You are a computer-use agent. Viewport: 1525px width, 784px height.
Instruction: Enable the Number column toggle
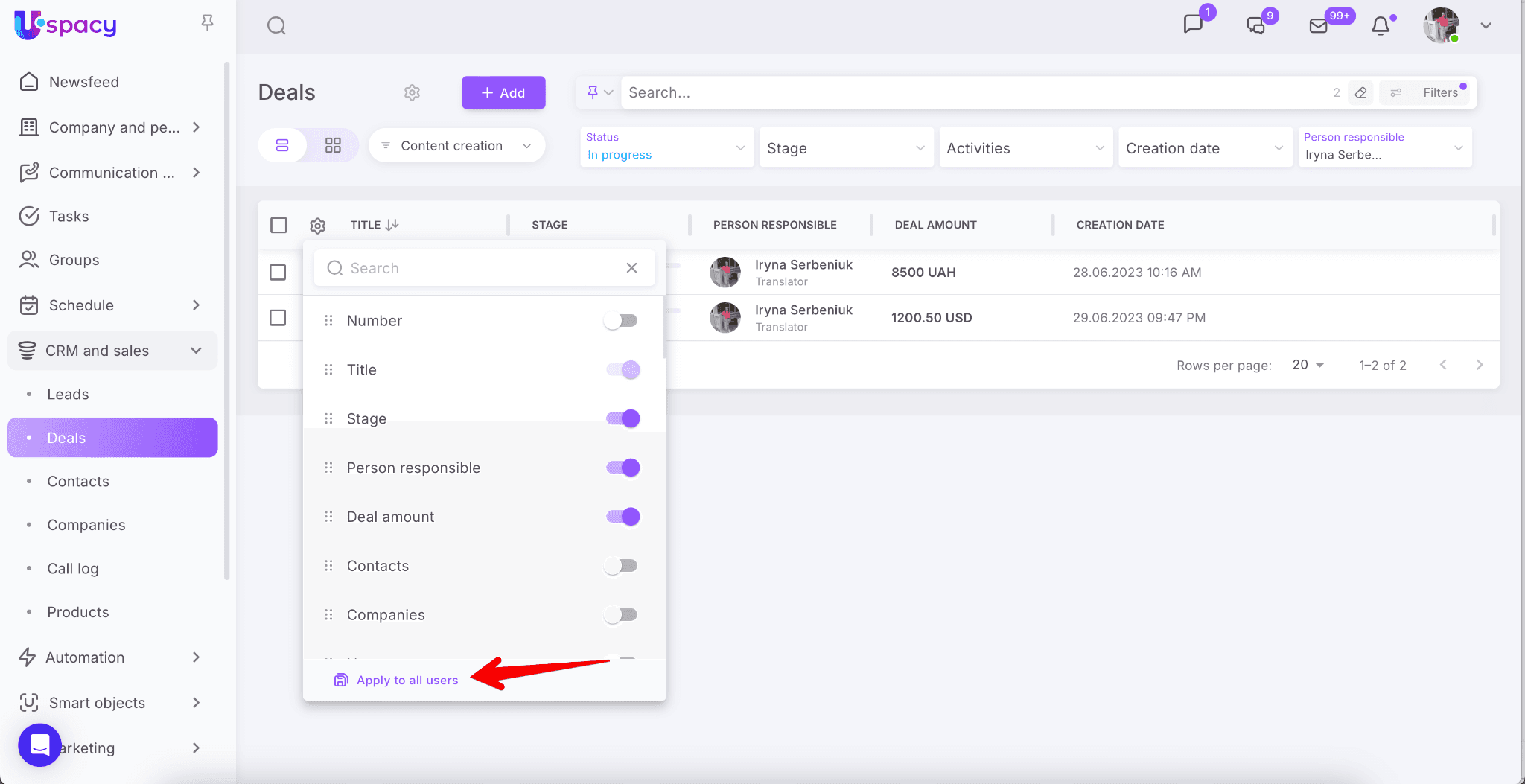click(x=621, y=321)
